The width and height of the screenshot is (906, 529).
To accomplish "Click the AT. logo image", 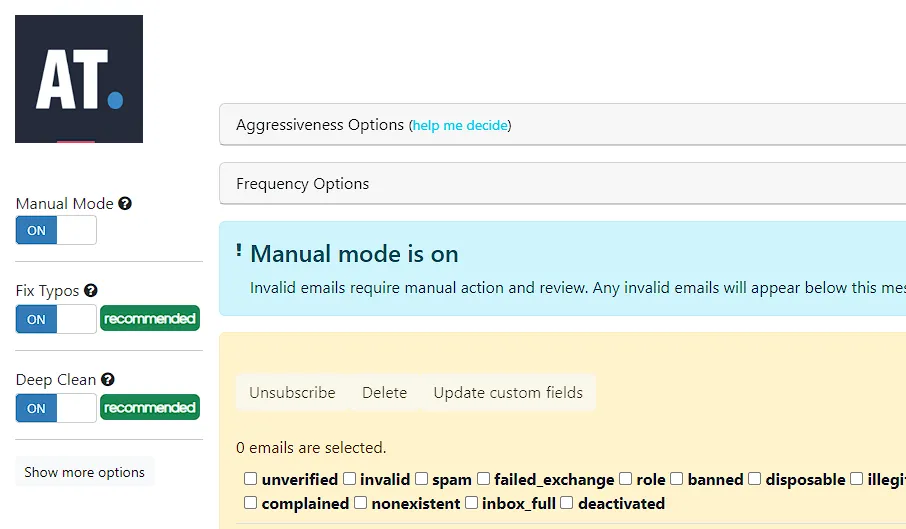I will (x=79, y=79).
